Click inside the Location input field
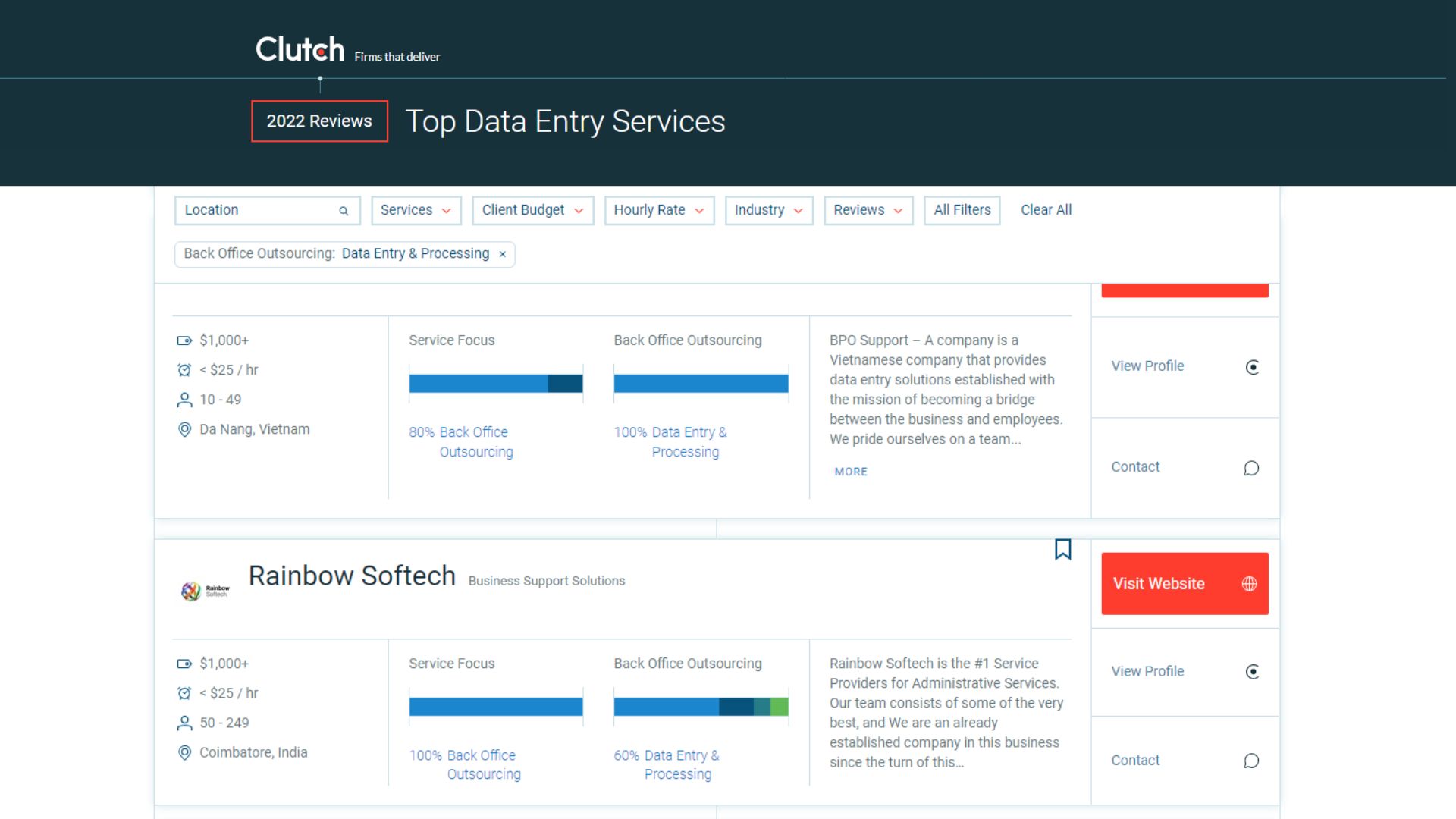 coord(250,210)
